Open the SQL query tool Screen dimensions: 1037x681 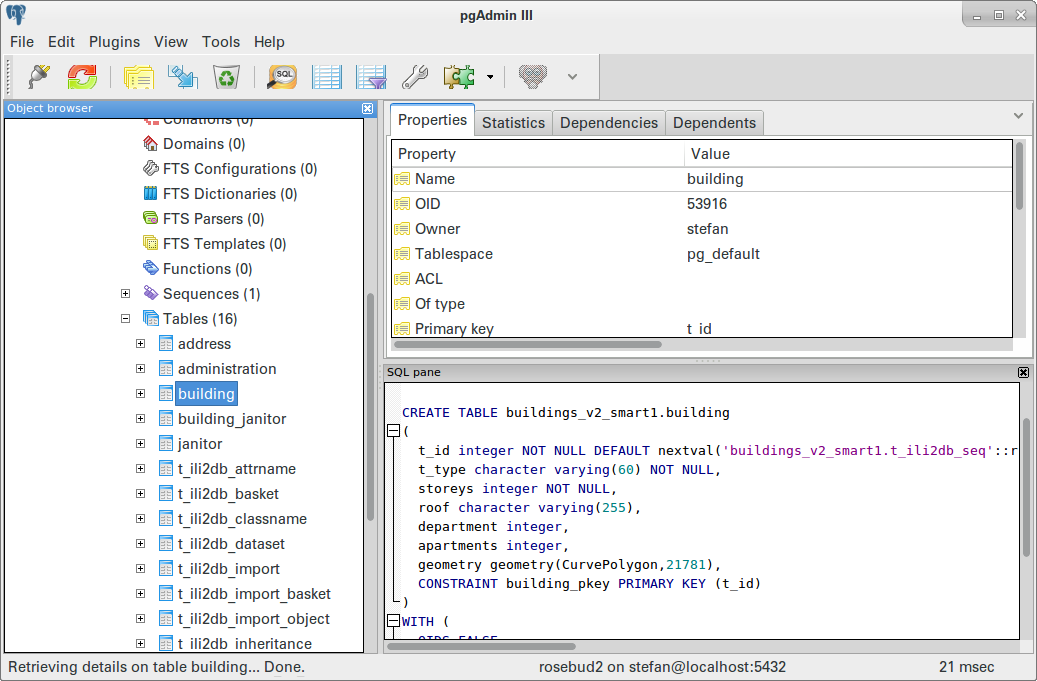282,77
